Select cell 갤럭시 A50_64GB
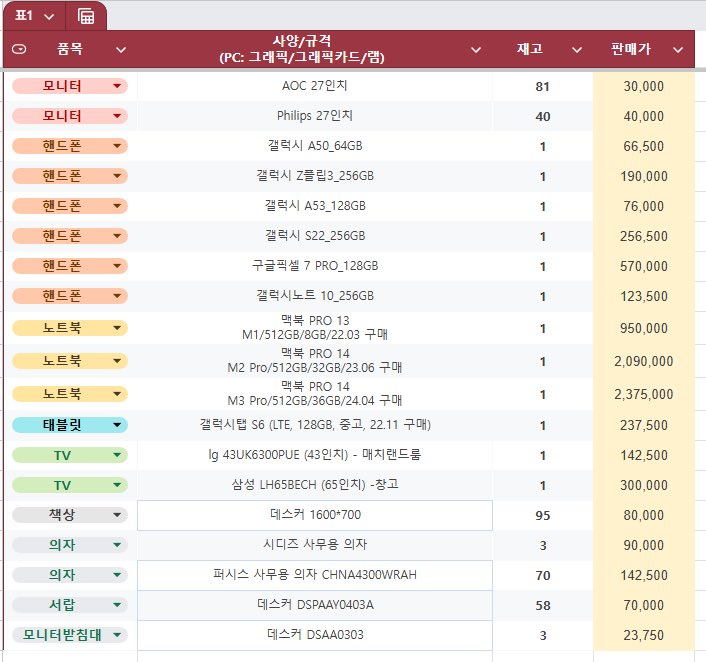706x662 pixels. (x=315, y=146)
